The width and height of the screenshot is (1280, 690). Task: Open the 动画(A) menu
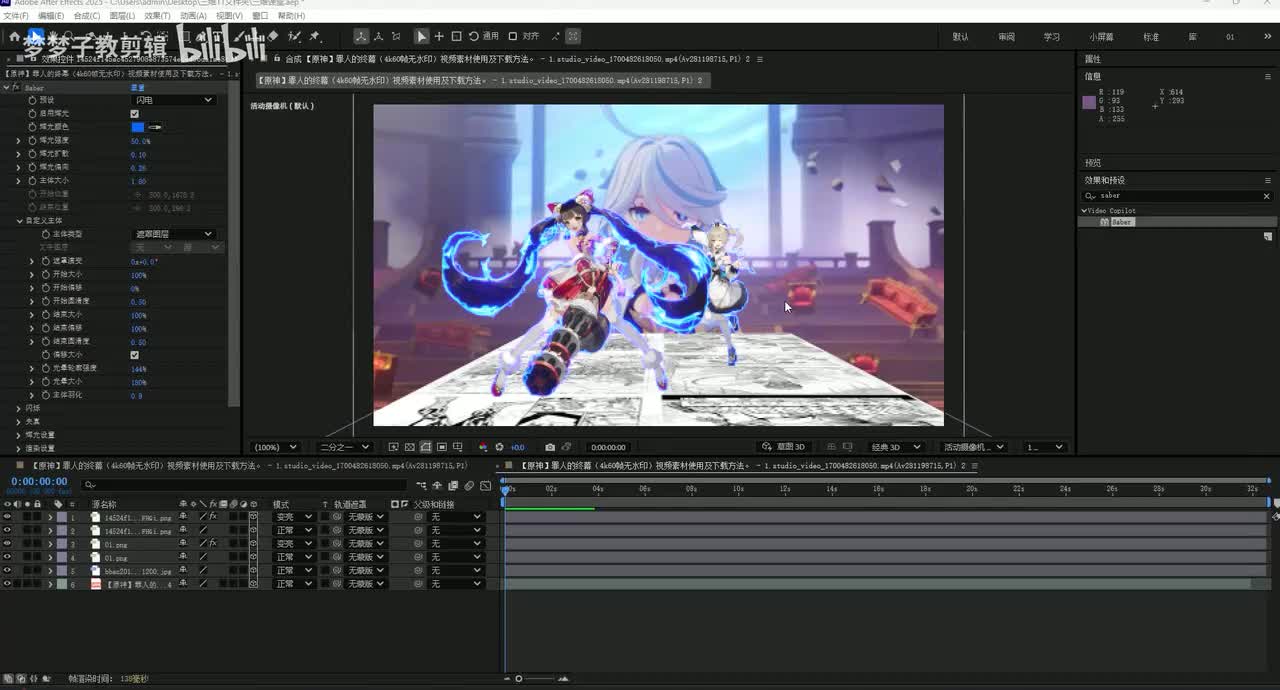click(193, 16)
